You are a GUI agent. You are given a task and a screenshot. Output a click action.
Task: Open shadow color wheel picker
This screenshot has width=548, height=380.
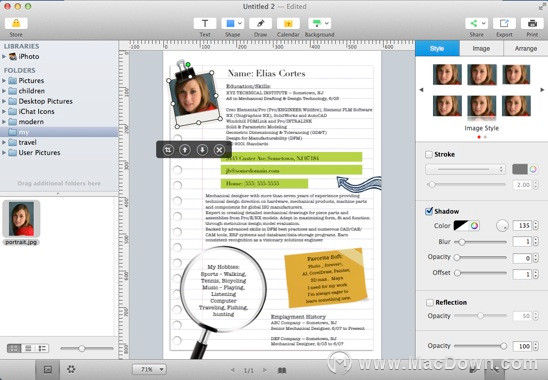[474, 225]
